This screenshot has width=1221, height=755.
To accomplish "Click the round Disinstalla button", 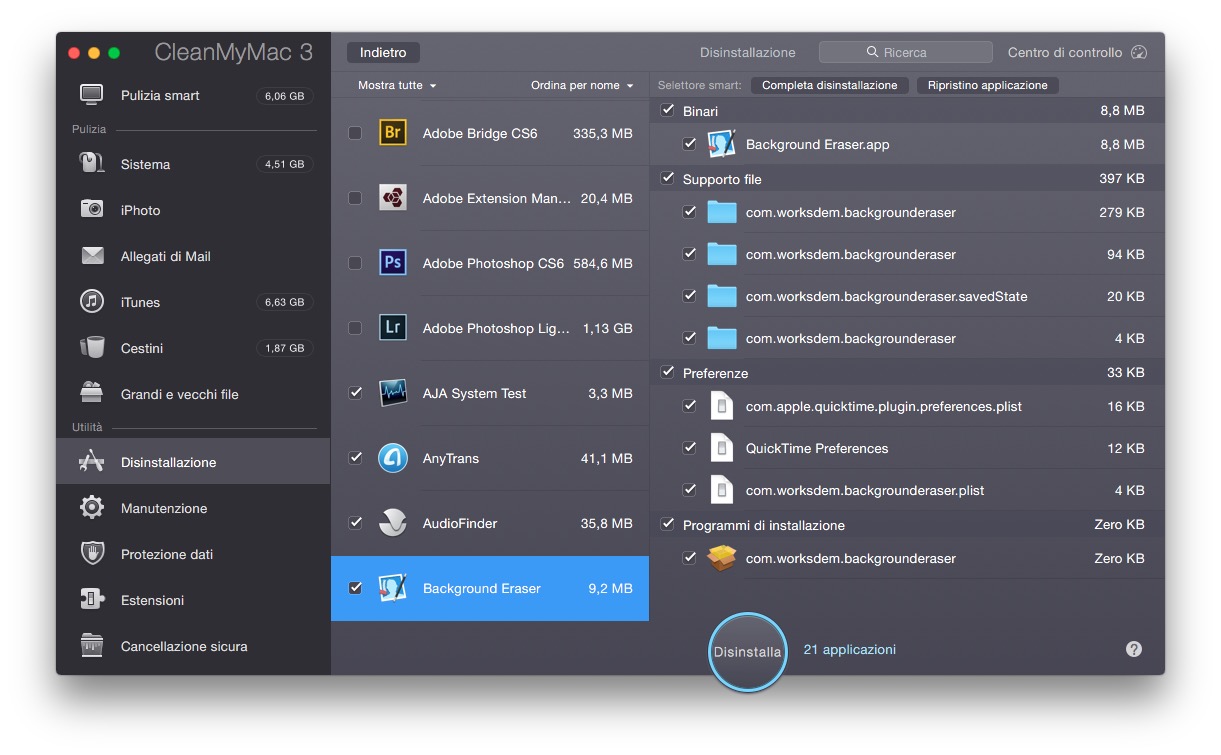I will 747,651.
